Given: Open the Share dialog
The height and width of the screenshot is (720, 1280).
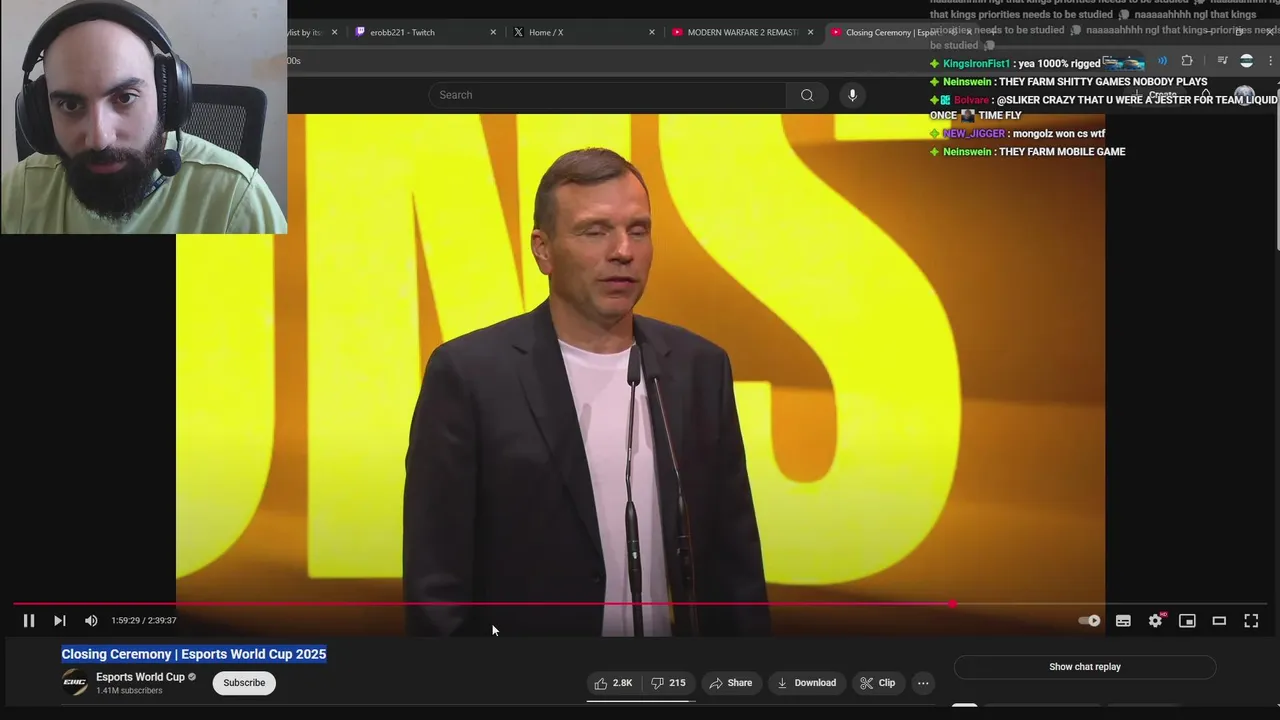Looking at the screenshot, I should 730,683.
